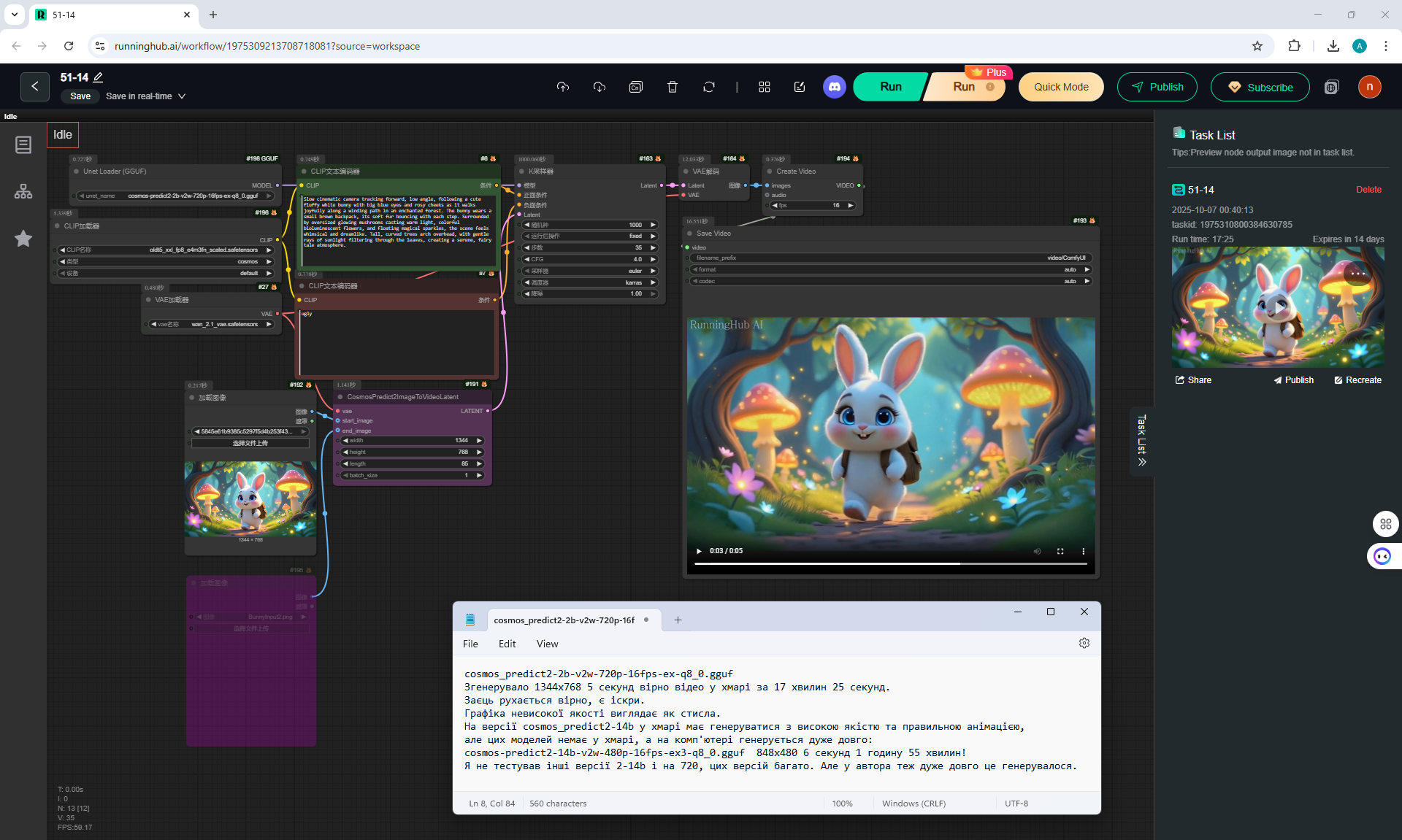Mute the video preview volume
Image resolution: width=1402 pixels, height=840 pixels.
tap(1037, 551)
